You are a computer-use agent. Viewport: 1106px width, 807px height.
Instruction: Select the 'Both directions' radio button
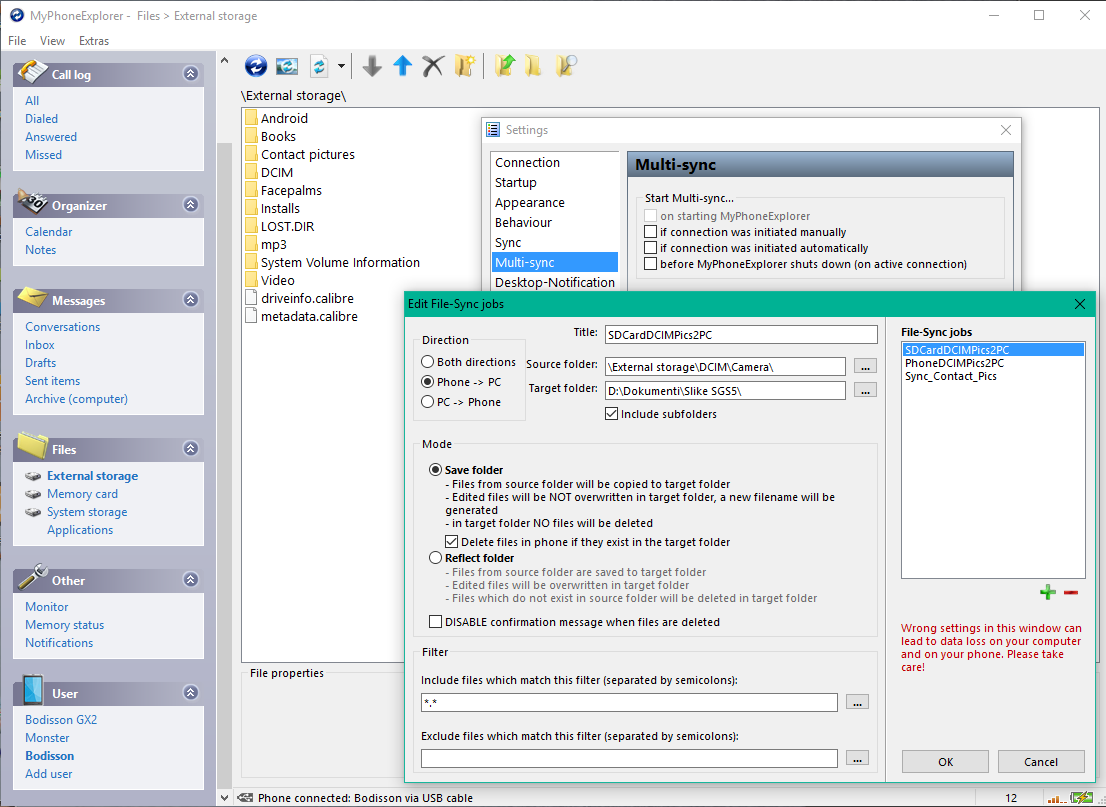(428, 362)
